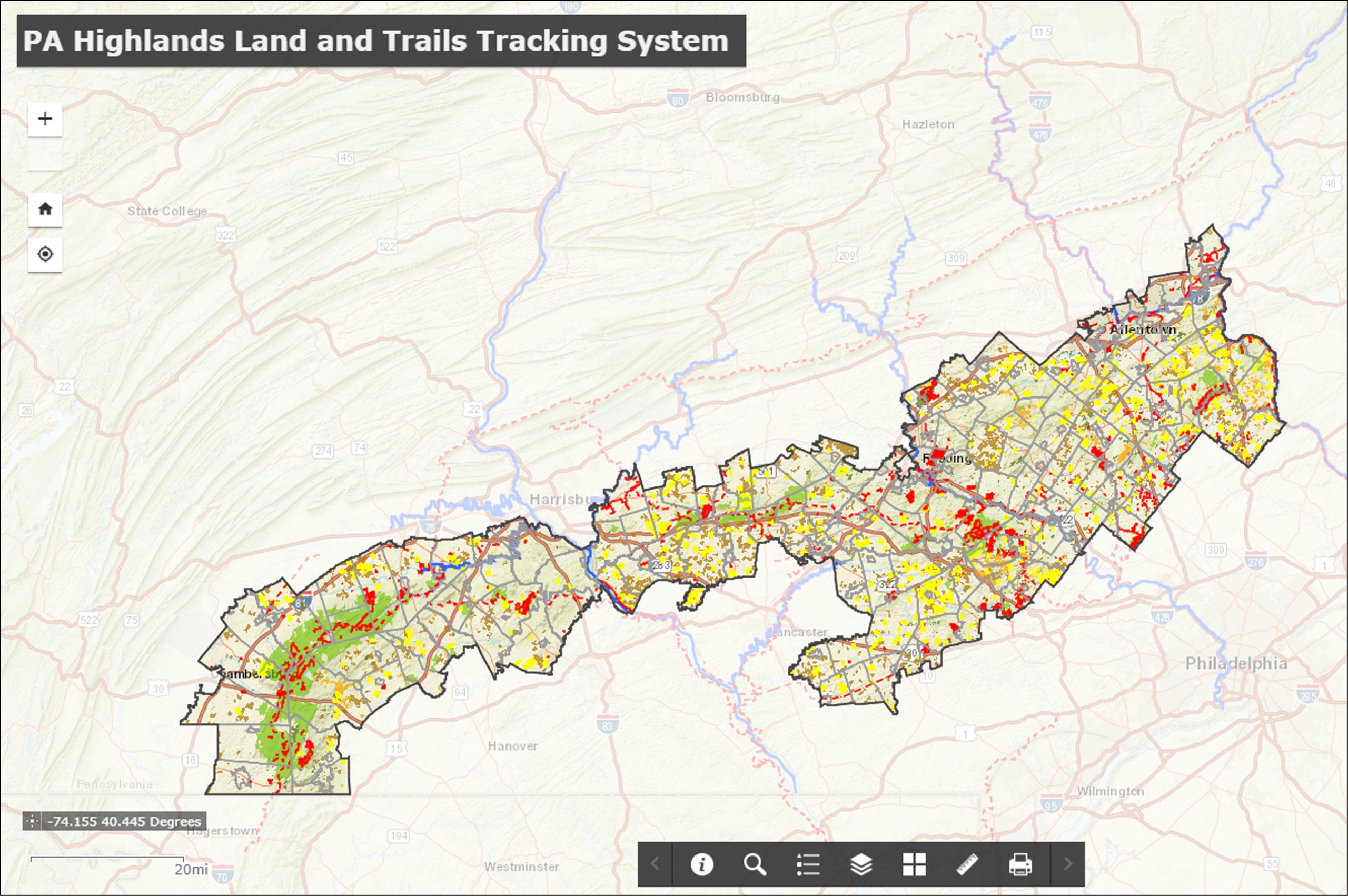This screenshot has height=896, width=1348.
Task: Toggle the coordinate crosshair capture mode
Action: [33, 821]
